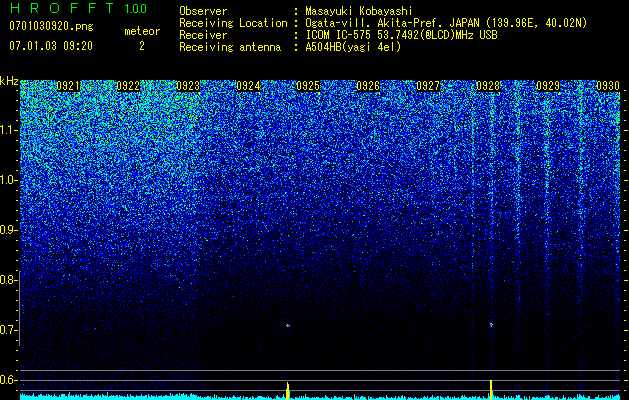
Task: Click the kHz axis unit label
Action: tap(9, 81)
